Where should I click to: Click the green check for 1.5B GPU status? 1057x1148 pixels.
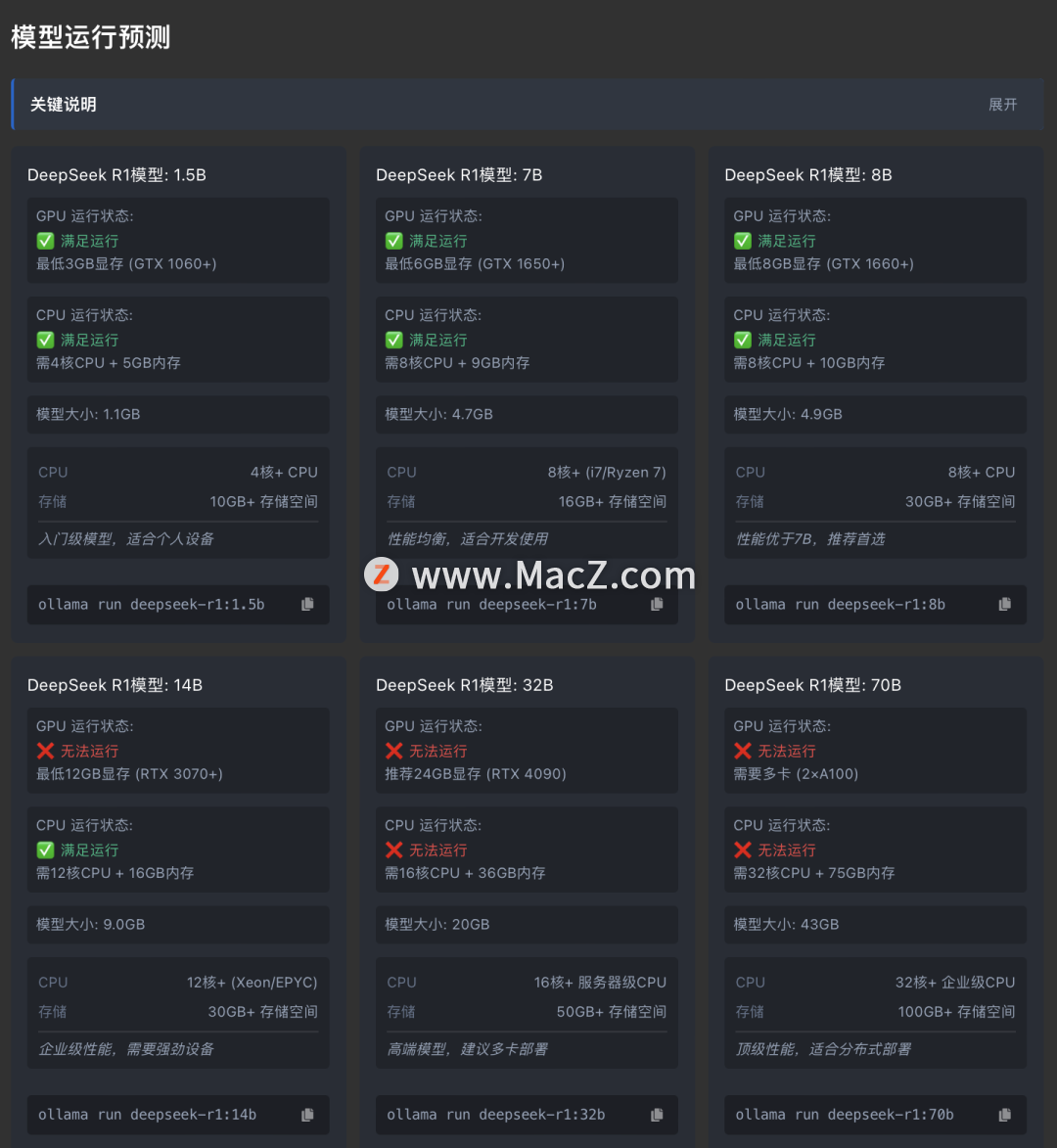click(x=45, y=241)
